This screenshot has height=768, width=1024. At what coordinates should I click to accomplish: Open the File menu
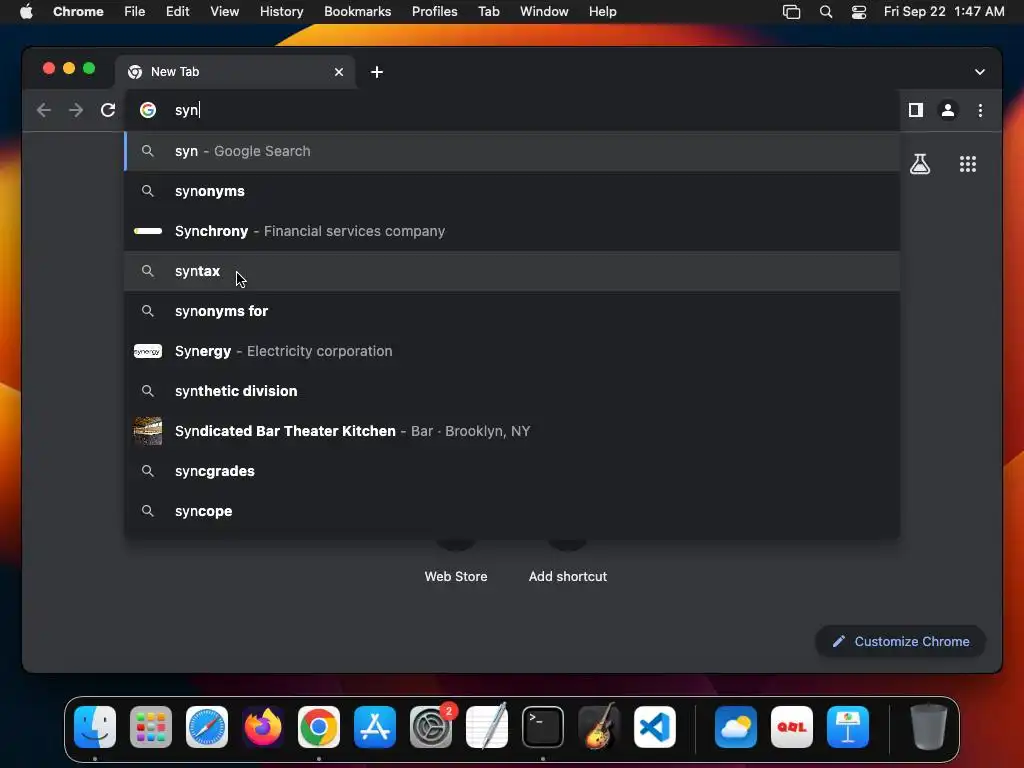(135, 12)
